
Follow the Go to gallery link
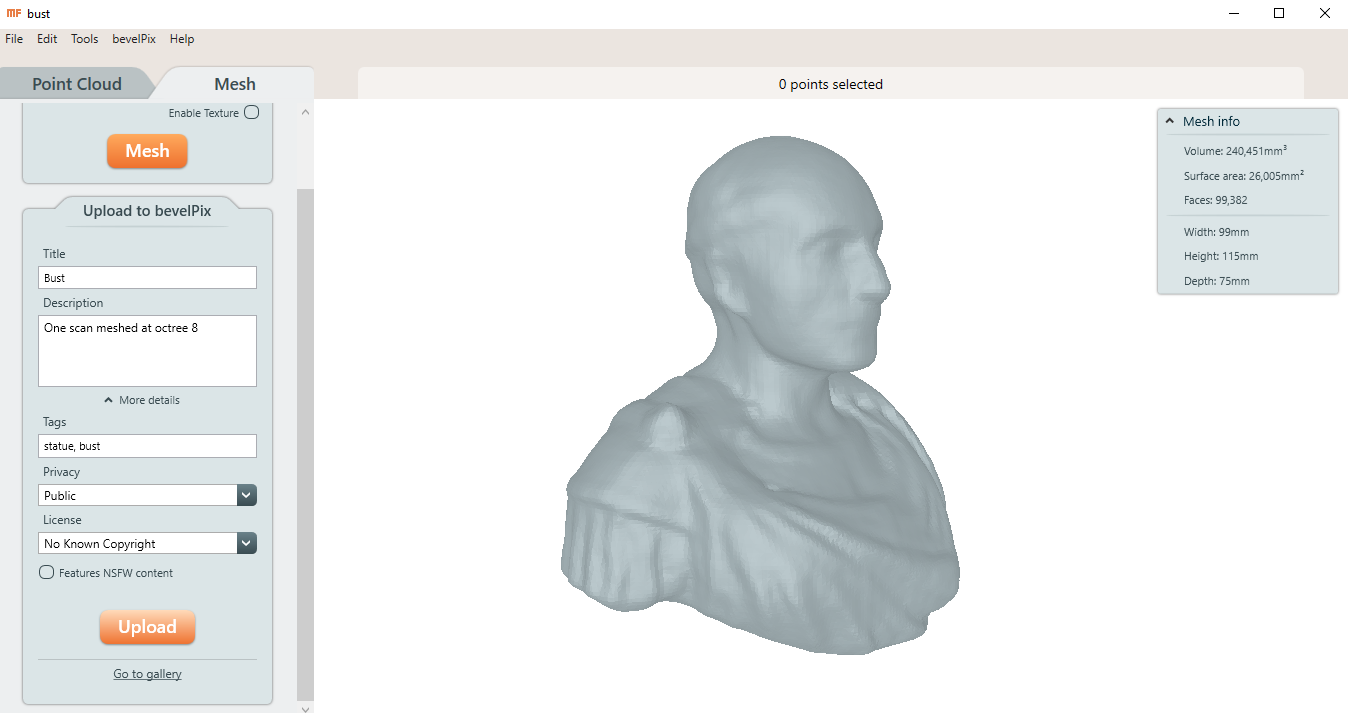pyautogui.click(x=147, y=674)
